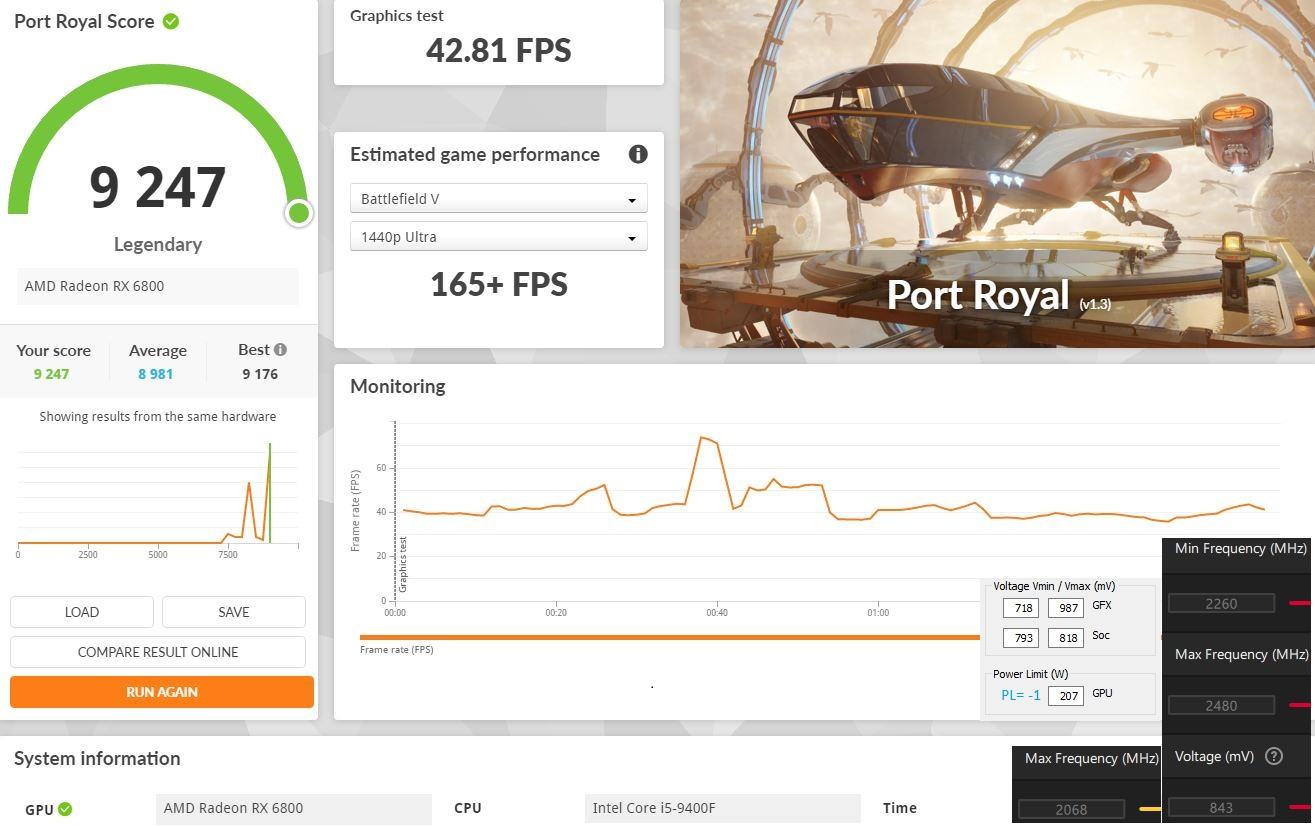Click the green validation checkmark beside Port Royal Score
1315x826 pixels.
[171, 21]
